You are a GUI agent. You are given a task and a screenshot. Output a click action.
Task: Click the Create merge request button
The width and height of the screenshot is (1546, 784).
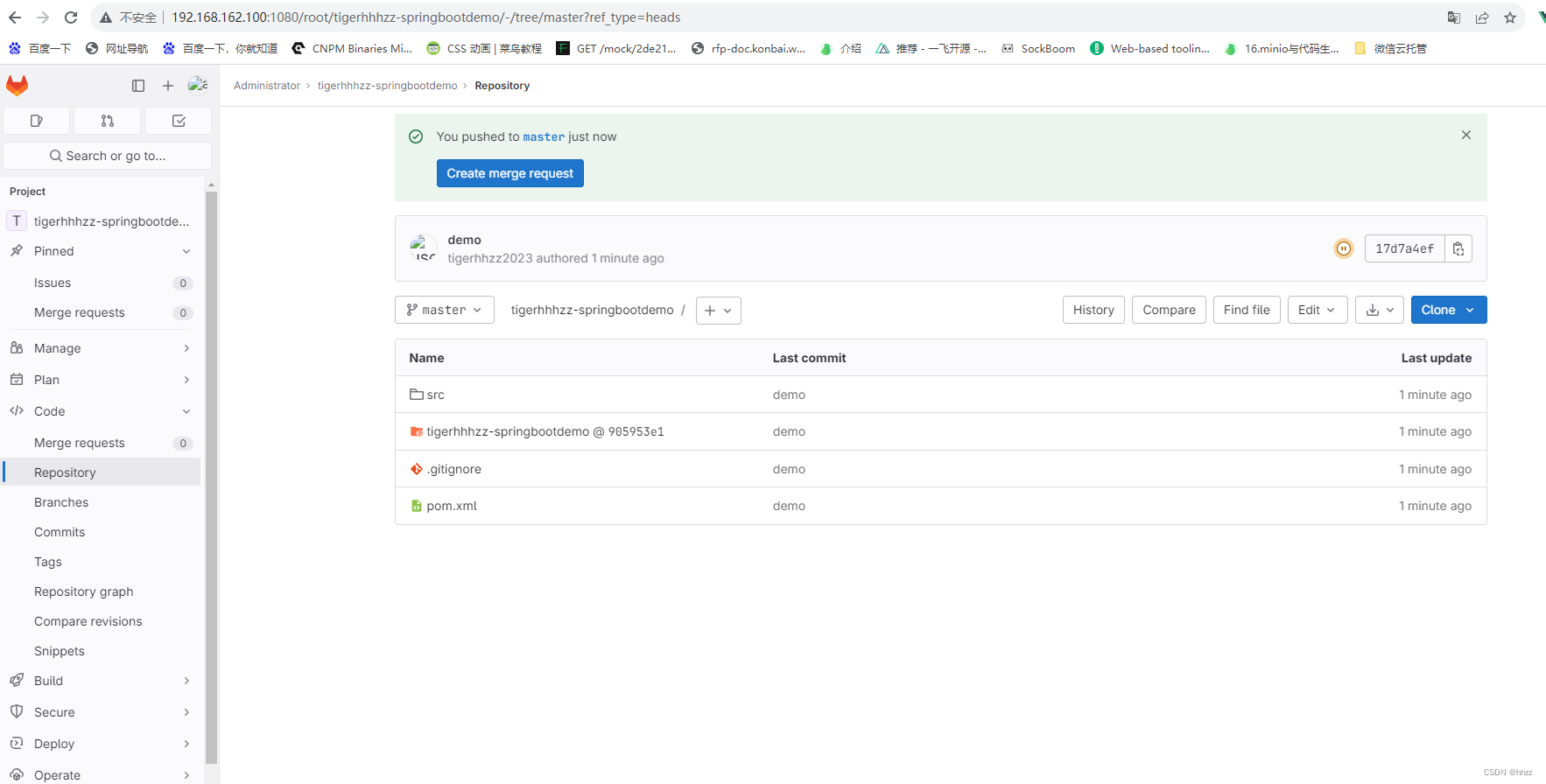(509, 173)
